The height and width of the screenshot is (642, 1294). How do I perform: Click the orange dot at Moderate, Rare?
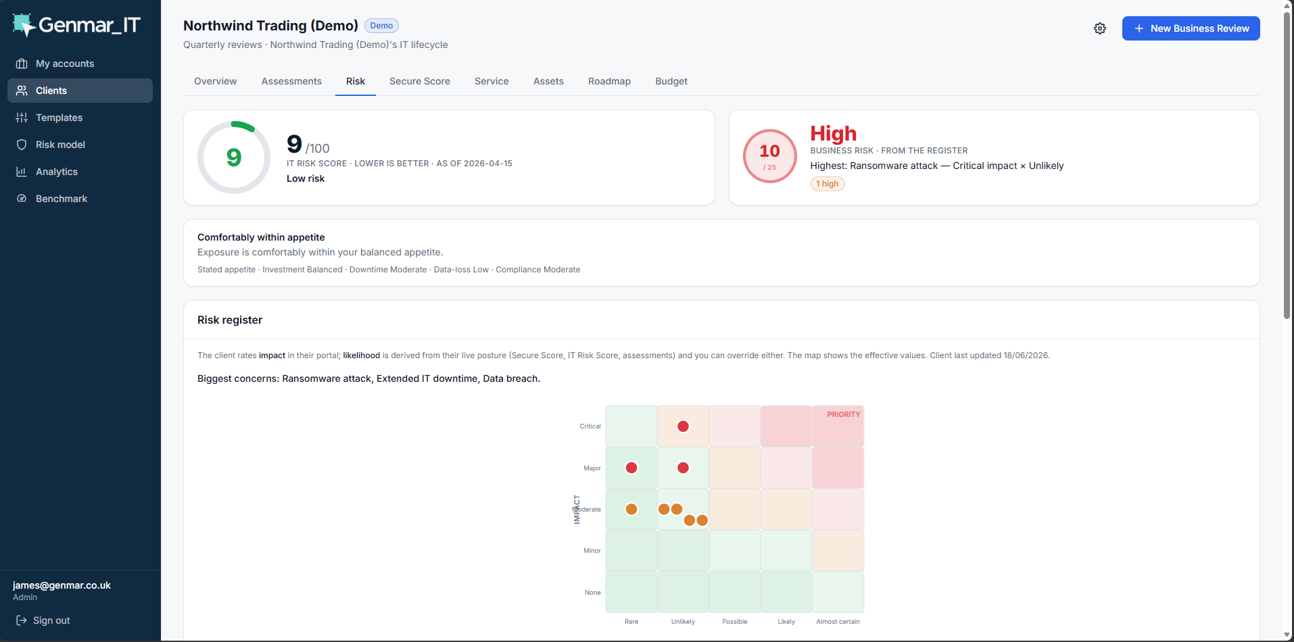tap(631, 509)
